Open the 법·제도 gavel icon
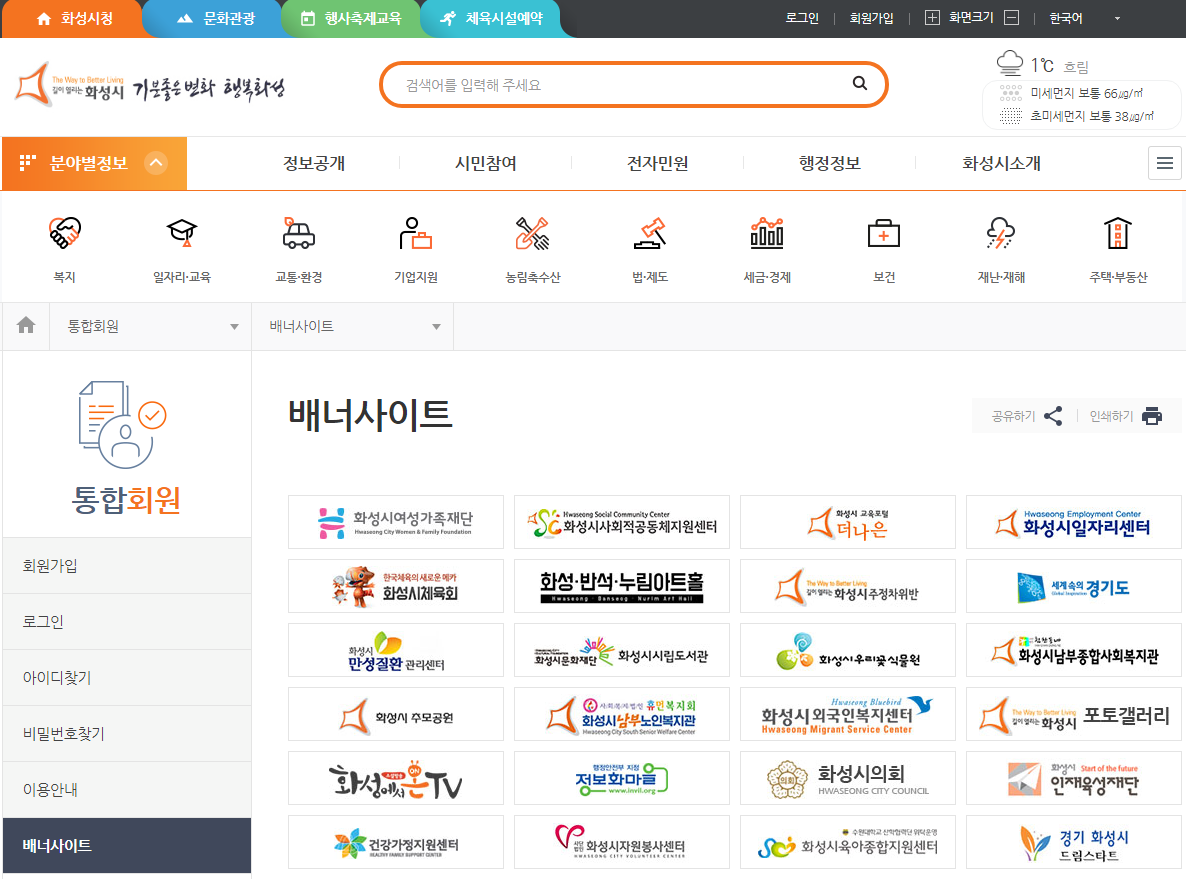Screen dimensions: 1186x879 point(650,233)
